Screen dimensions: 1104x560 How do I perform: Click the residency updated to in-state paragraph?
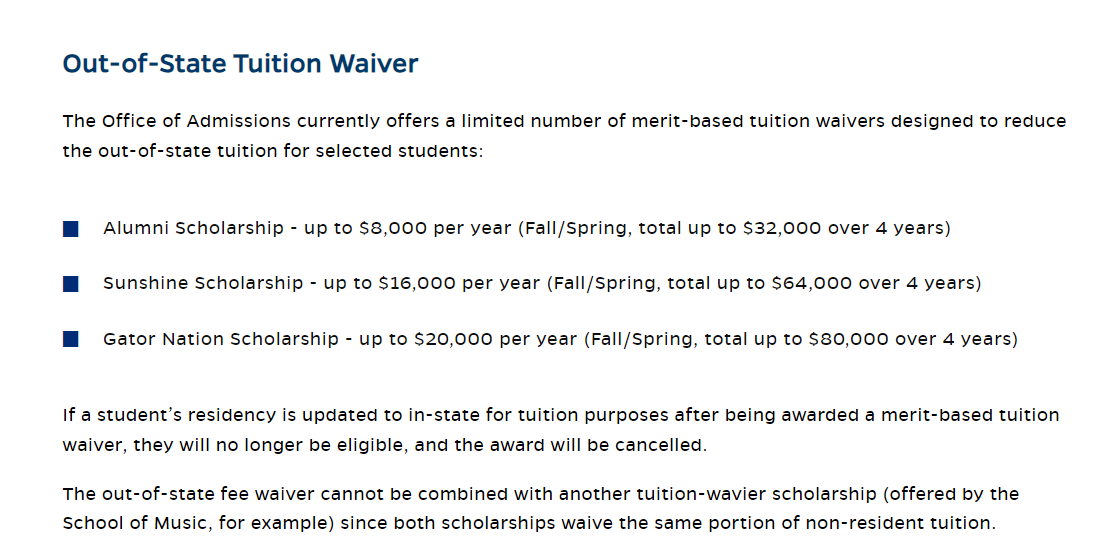[x=560, y=430]
